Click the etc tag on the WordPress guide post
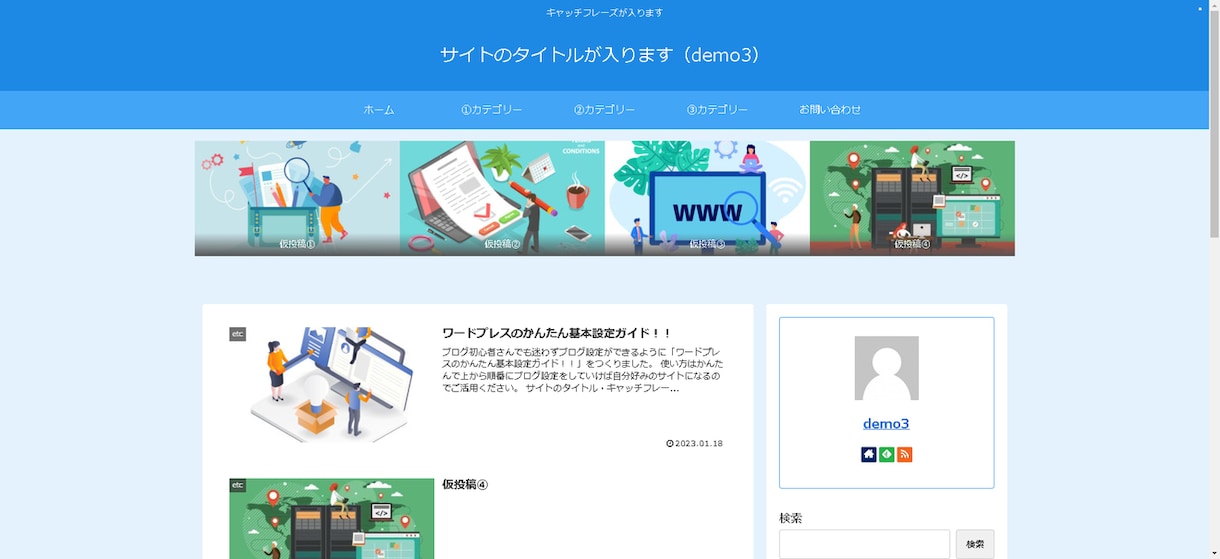The width and height of the screenshot is (1220, 559). click(x=237, y=334)
